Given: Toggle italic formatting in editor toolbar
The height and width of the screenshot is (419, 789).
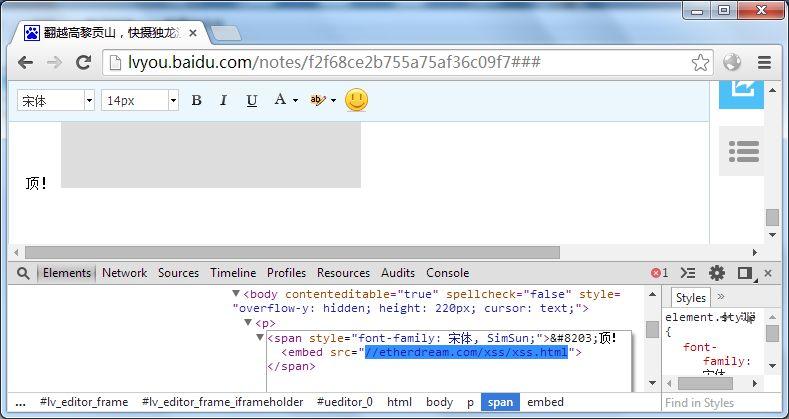Looking at the screenshot, I should coord(223,101).
